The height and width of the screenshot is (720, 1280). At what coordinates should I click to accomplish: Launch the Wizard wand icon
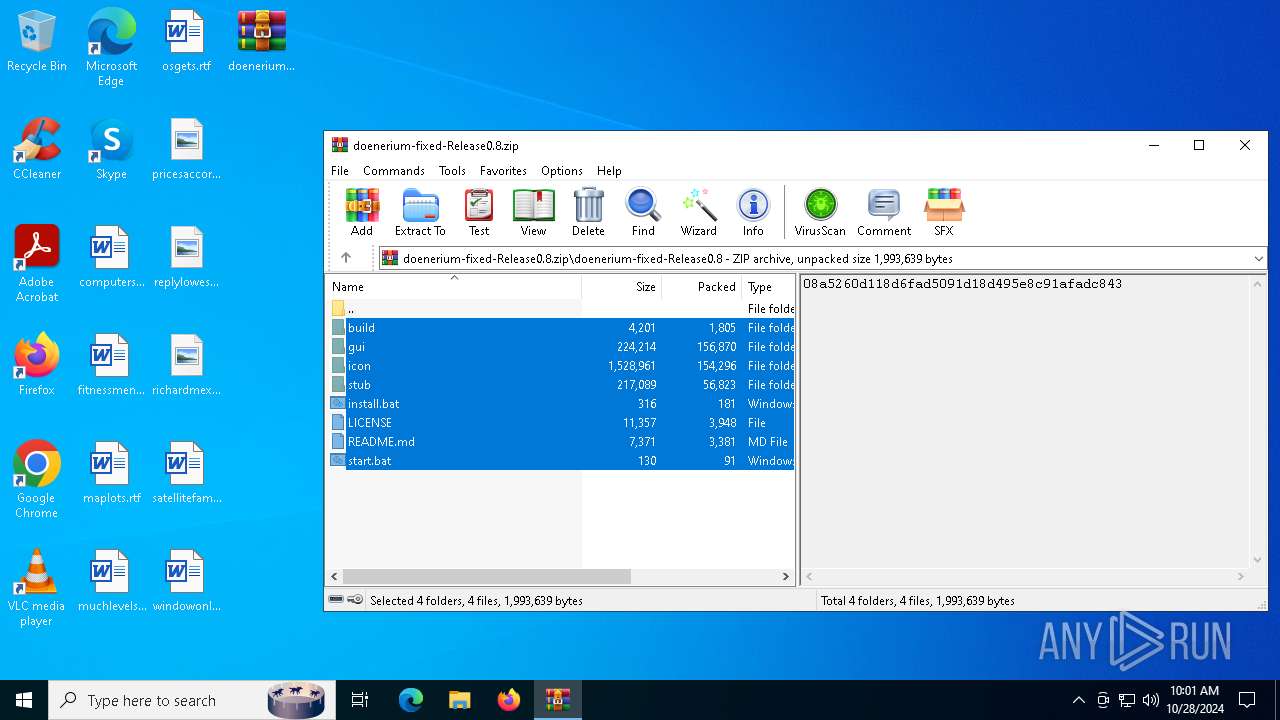coord(698,212)
